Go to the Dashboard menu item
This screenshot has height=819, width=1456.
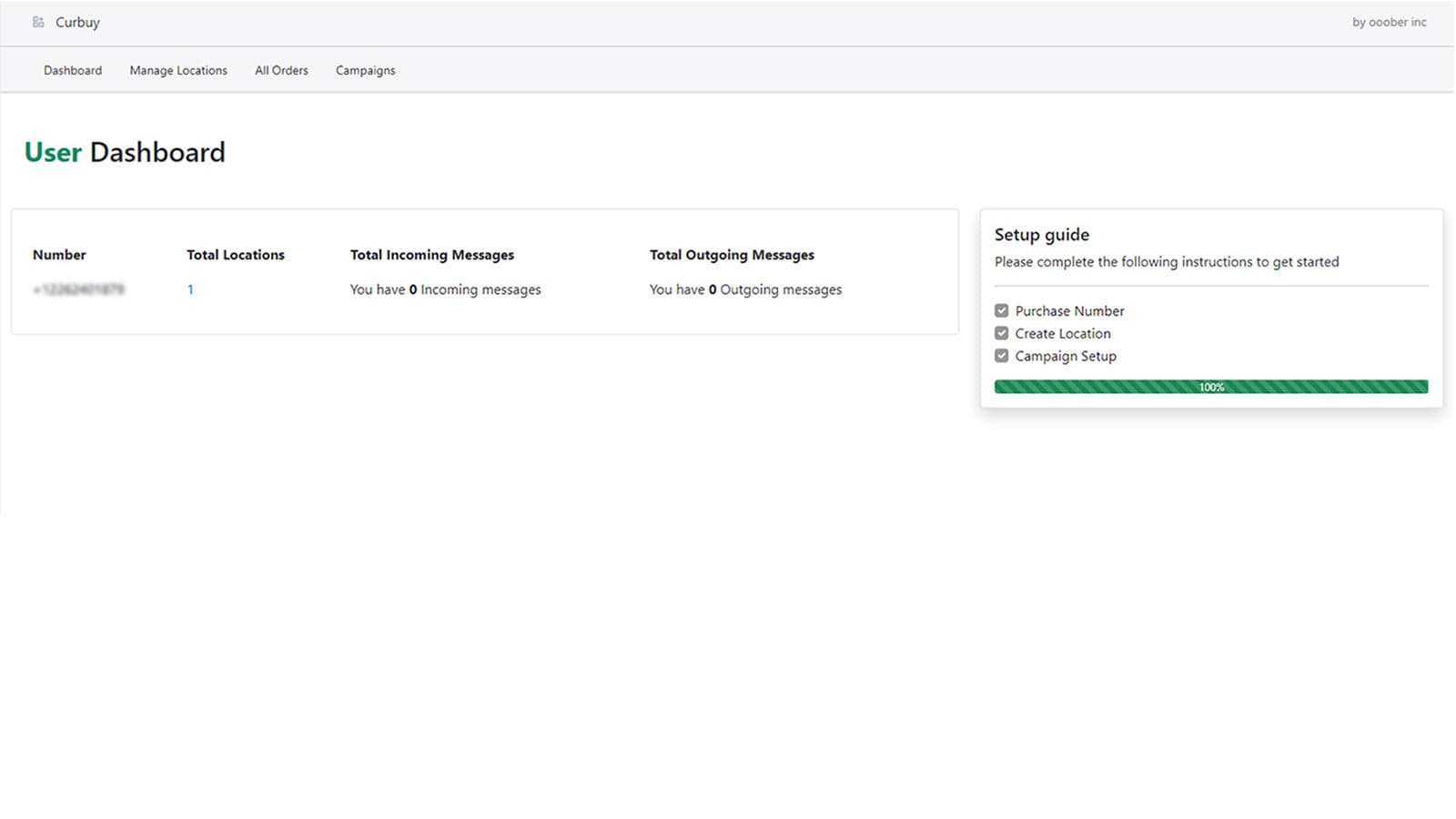click(x=73, y=70)
